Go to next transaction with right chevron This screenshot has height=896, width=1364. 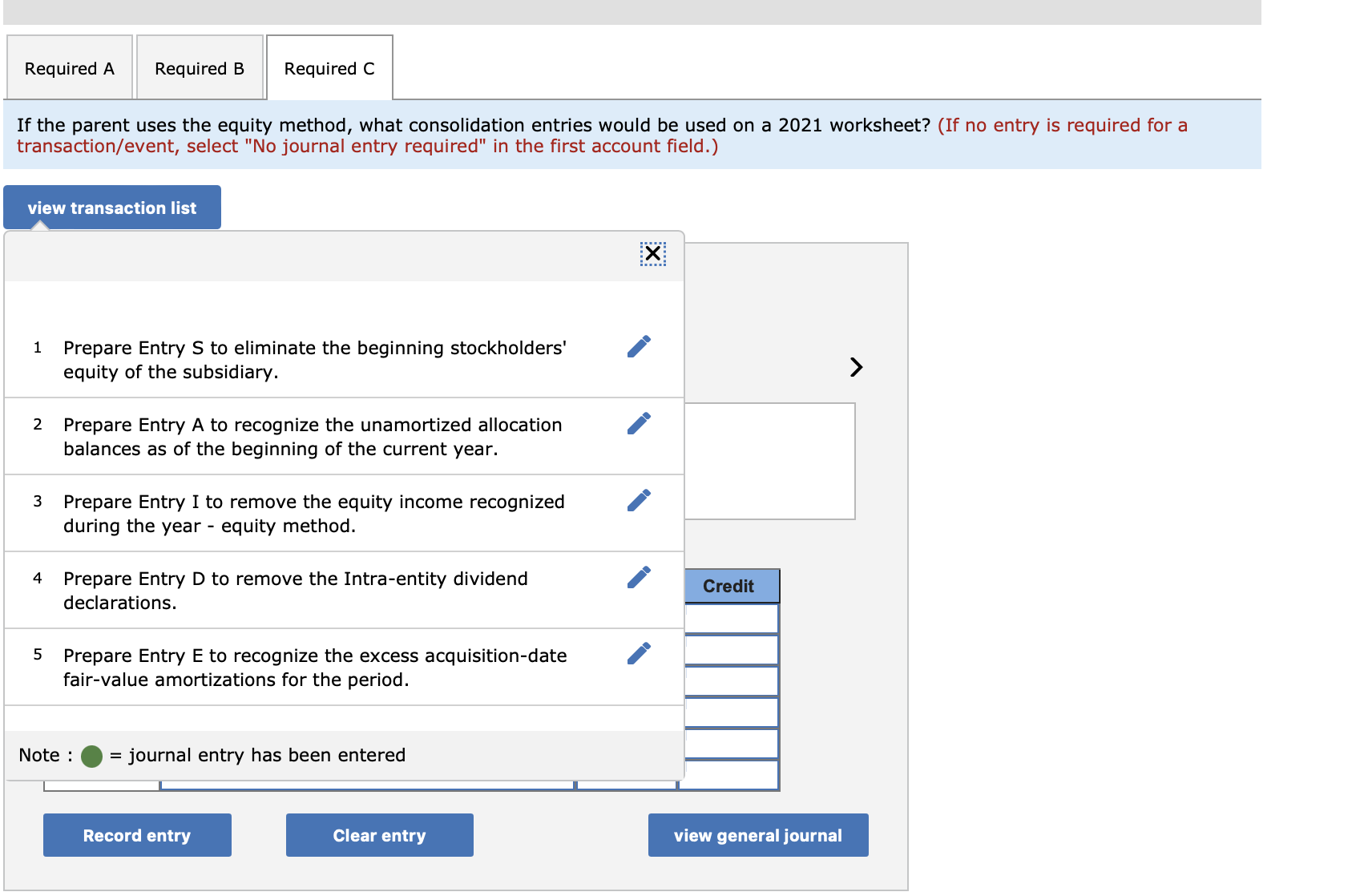coord(856,367)
